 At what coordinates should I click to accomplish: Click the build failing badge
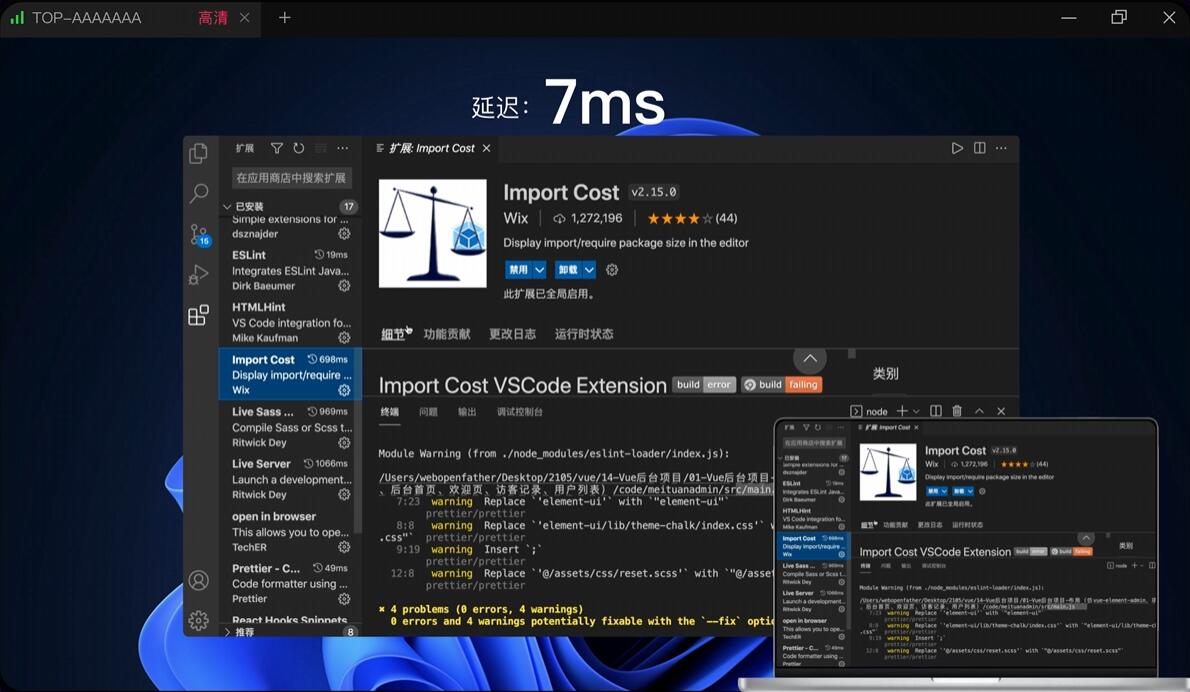782,385
